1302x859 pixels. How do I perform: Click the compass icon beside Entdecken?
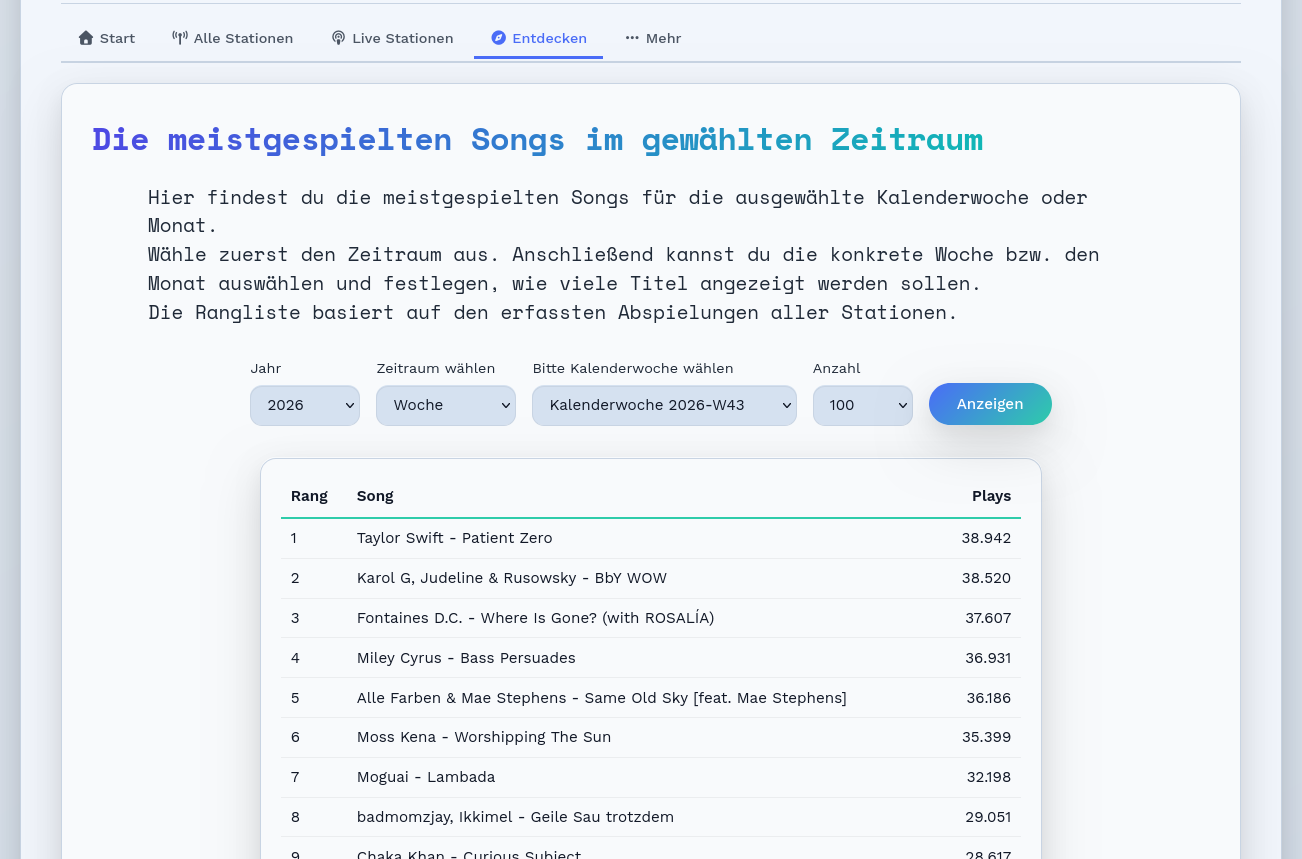pyautogui.click(x=499, y=38)
